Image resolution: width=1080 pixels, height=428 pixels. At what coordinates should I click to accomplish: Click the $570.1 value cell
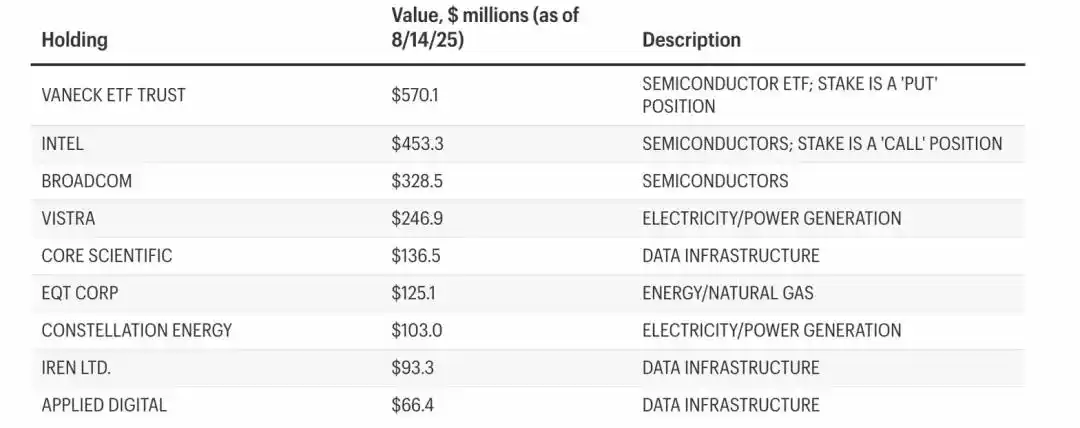(x=415, y=95)
